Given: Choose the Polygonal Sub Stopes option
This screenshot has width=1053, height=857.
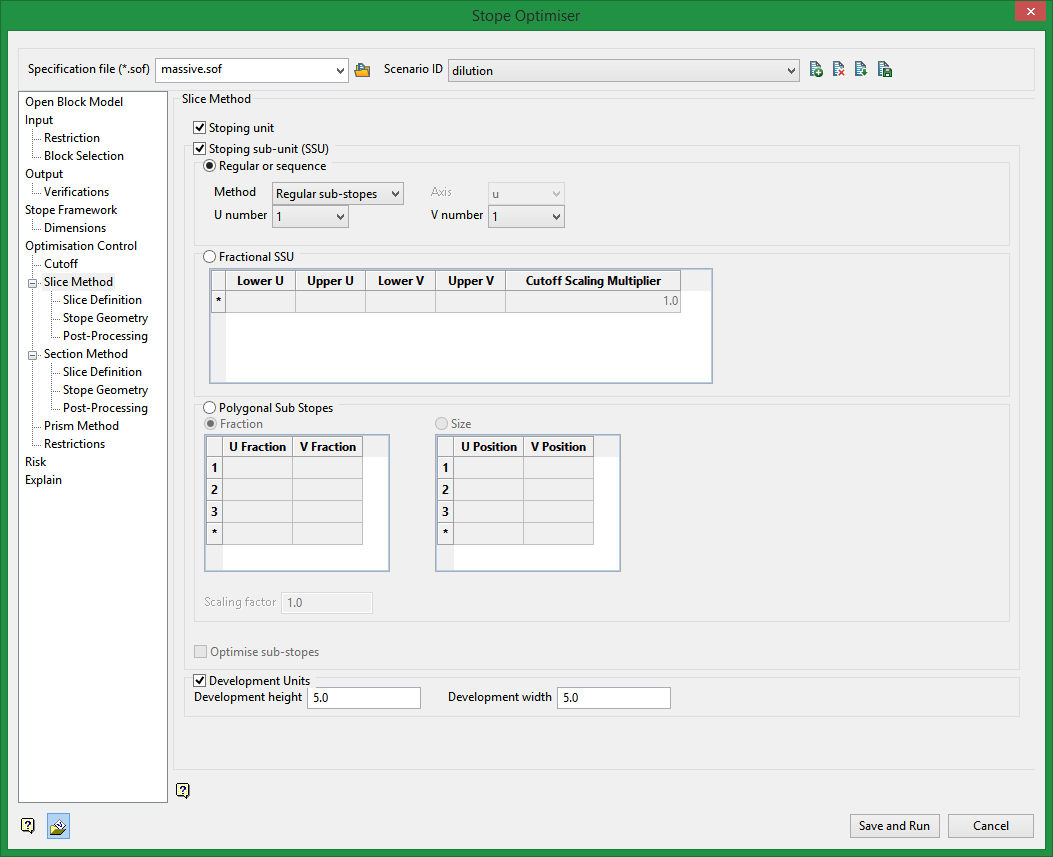Looking at the screenshot, I should coord(210,408).
